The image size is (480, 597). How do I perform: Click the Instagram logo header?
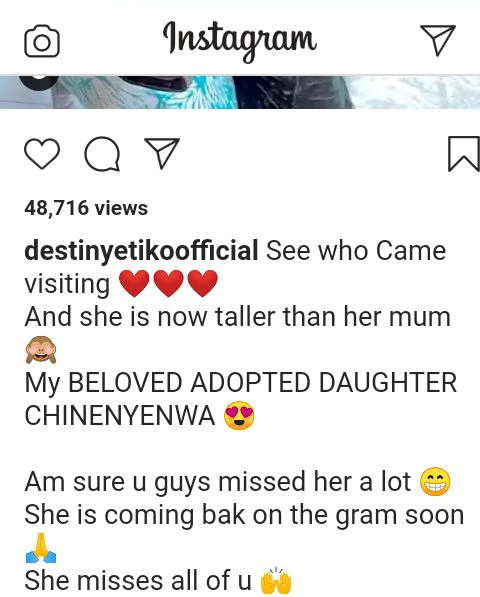coord(240,41)
